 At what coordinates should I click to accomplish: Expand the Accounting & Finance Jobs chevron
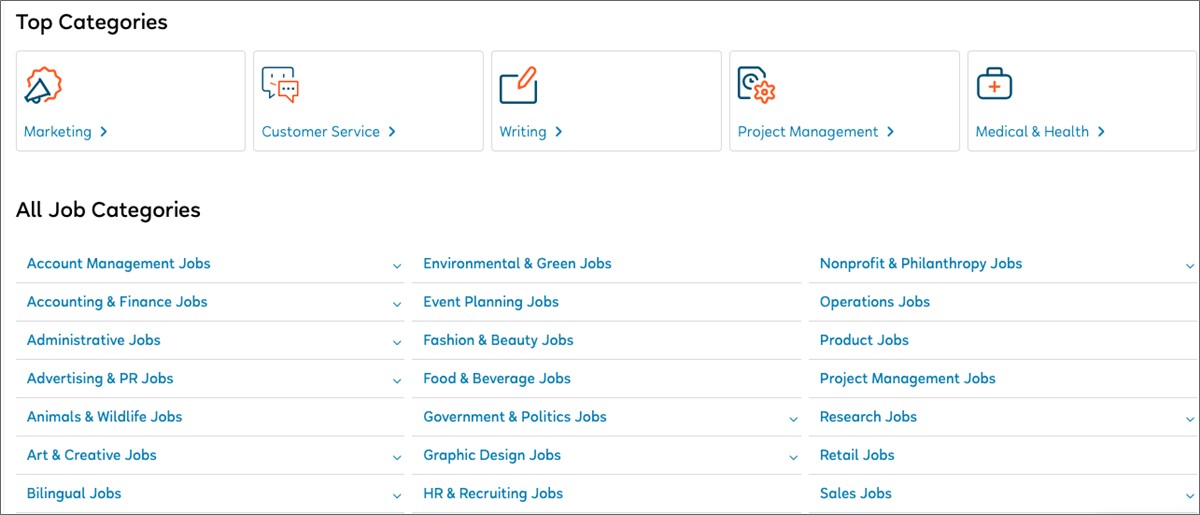[397, 304]
